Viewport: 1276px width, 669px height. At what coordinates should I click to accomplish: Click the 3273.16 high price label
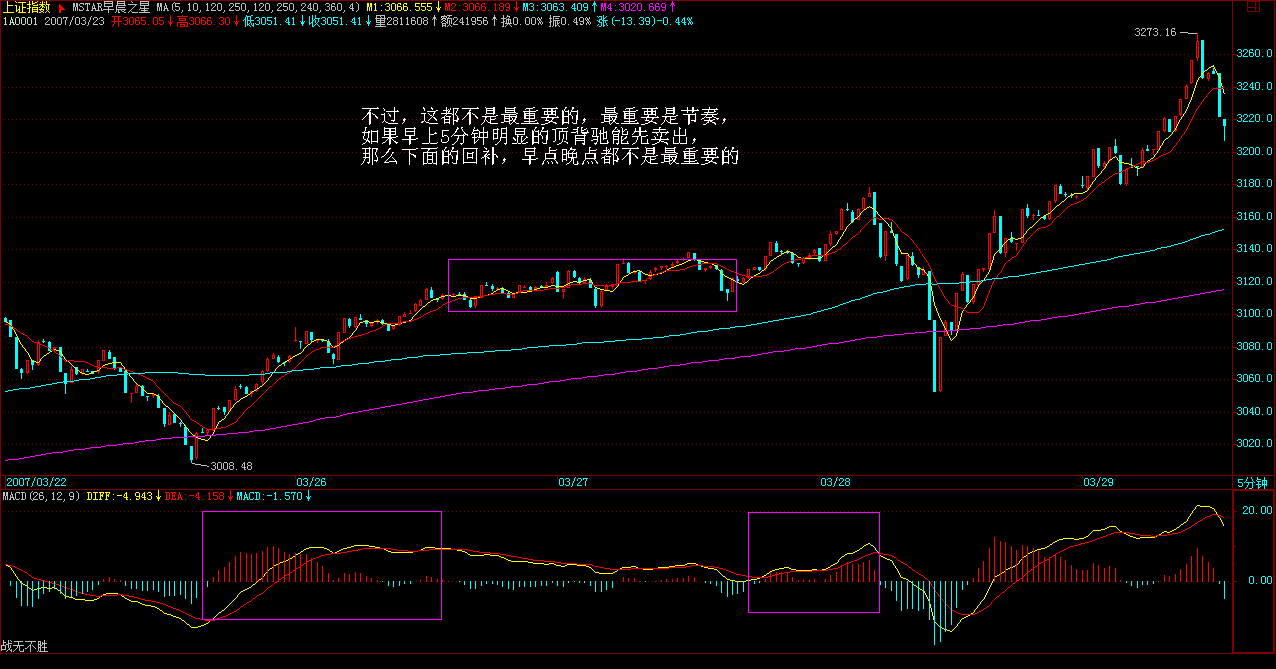point(1155,33)
